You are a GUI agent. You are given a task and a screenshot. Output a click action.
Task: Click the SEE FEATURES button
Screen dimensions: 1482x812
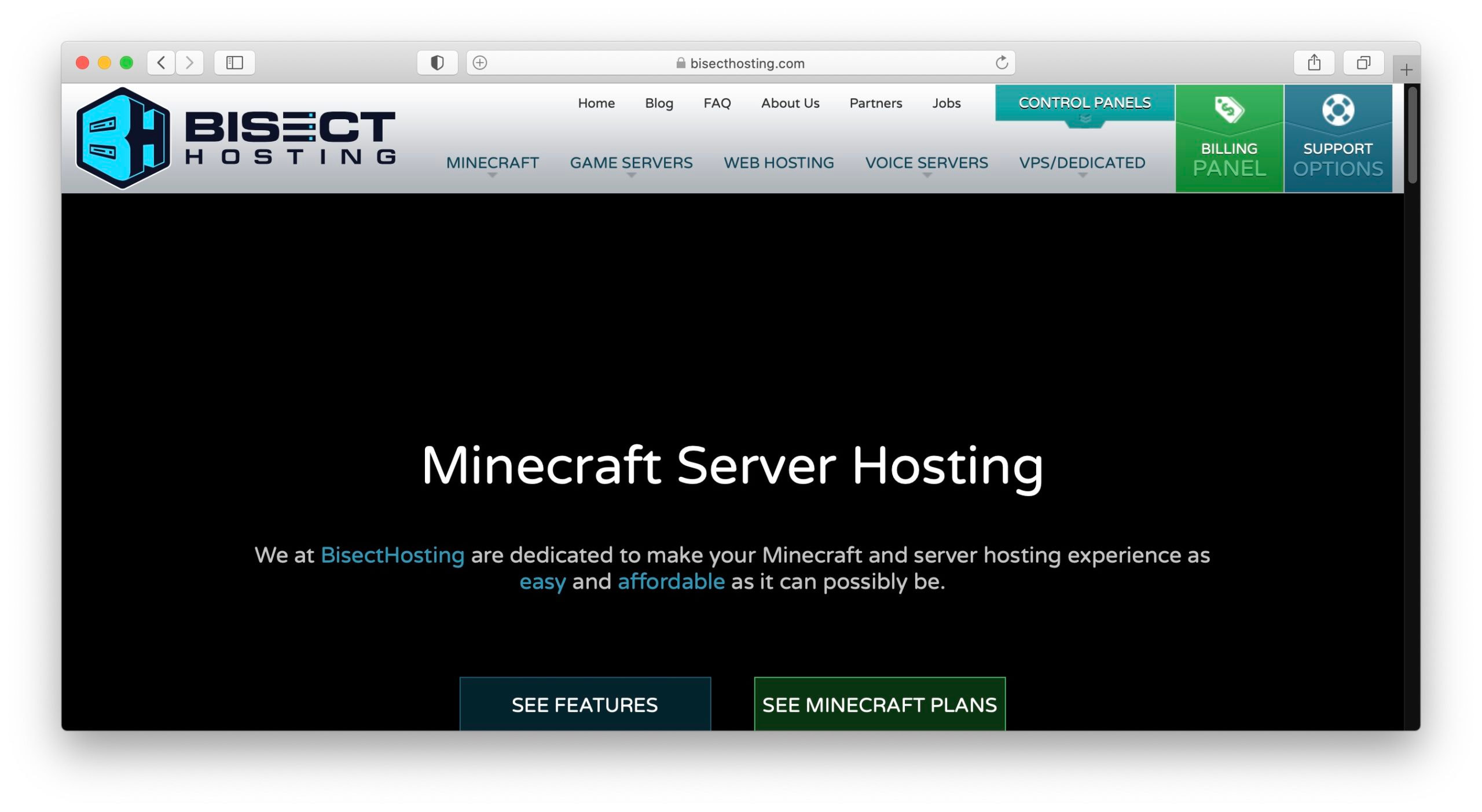pos(585,705)
